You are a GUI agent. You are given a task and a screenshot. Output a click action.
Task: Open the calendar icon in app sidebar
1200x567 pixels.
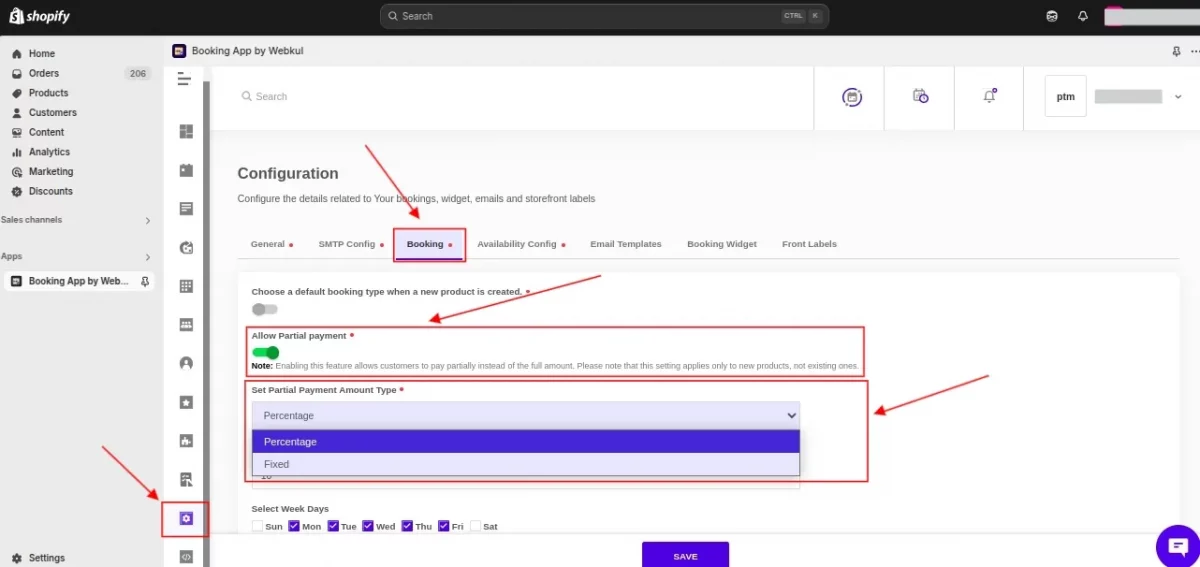coord(186,170)
